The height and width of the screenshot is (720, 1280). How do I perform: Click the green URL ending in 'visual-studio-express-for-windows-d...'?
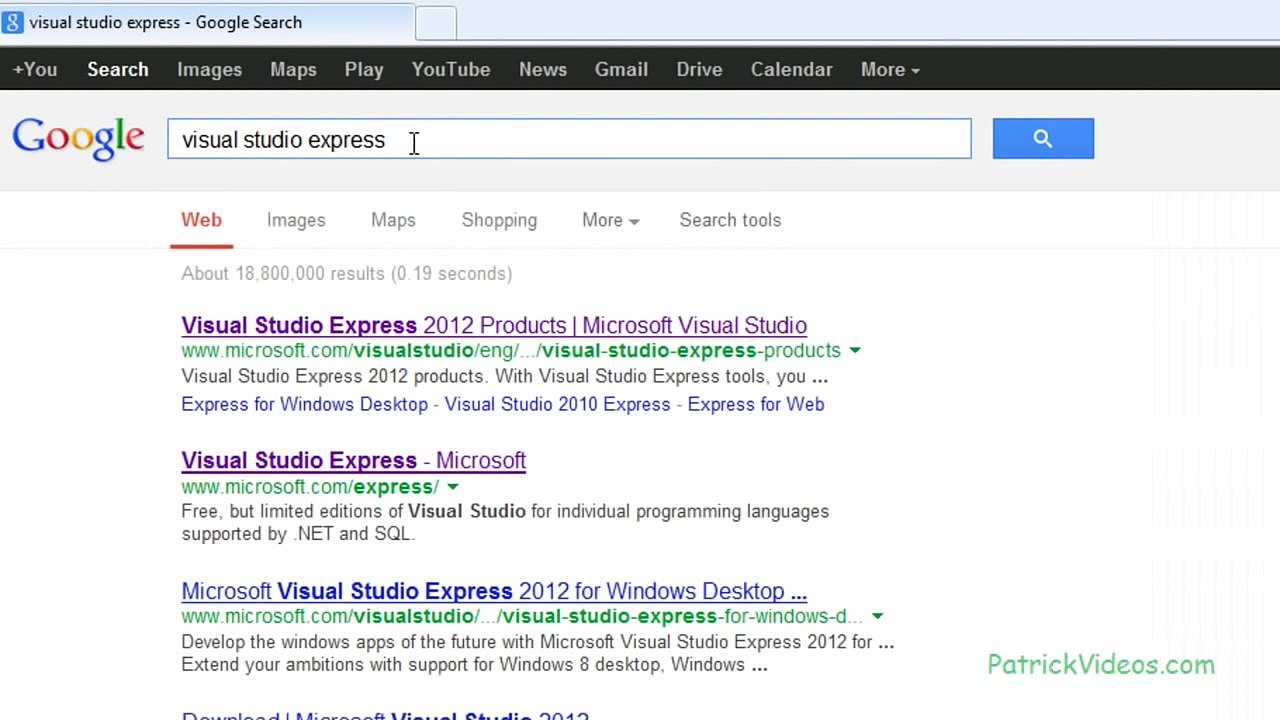pos(521,617)
